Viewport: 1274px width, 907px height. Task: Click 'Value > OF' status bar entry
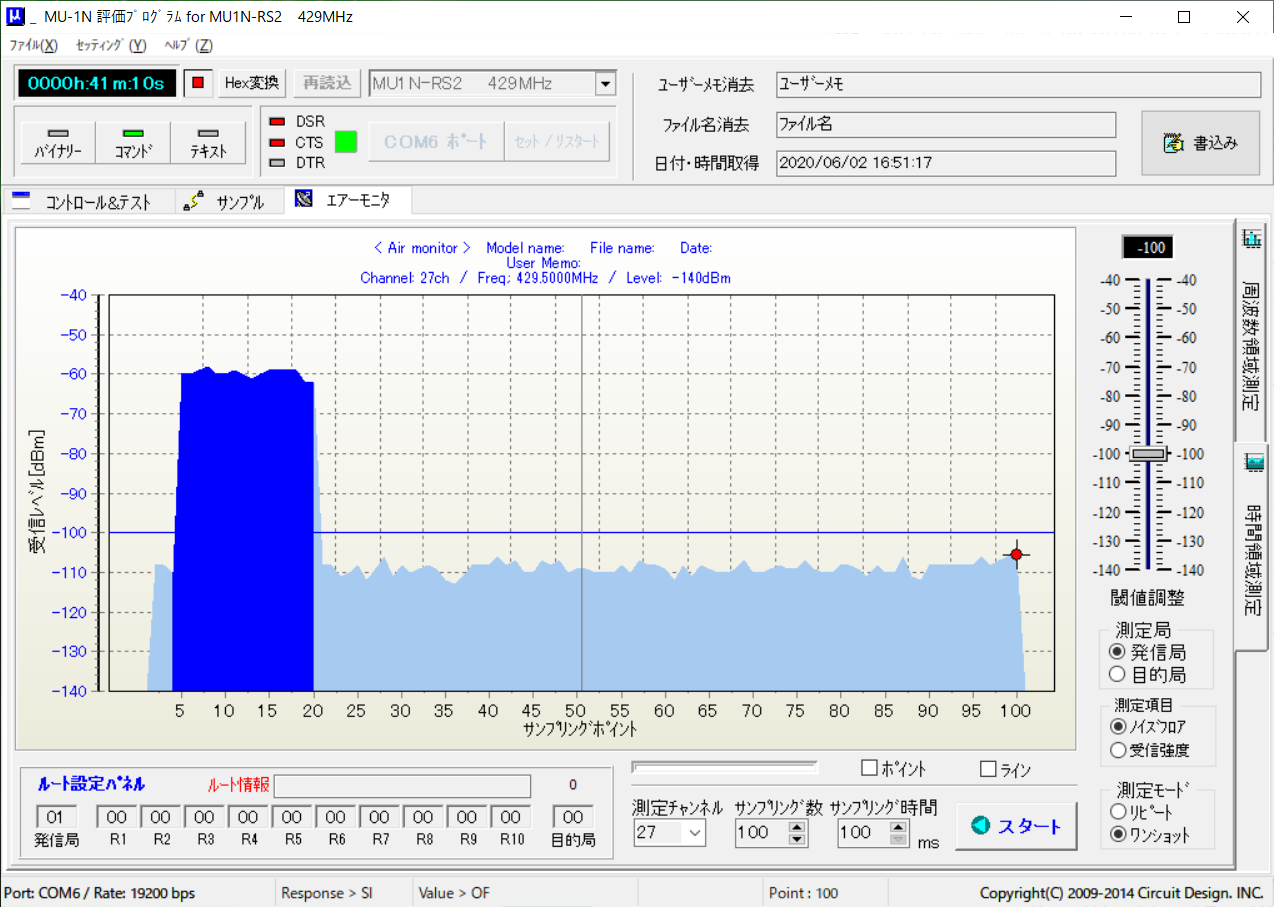tap(454, 893)
